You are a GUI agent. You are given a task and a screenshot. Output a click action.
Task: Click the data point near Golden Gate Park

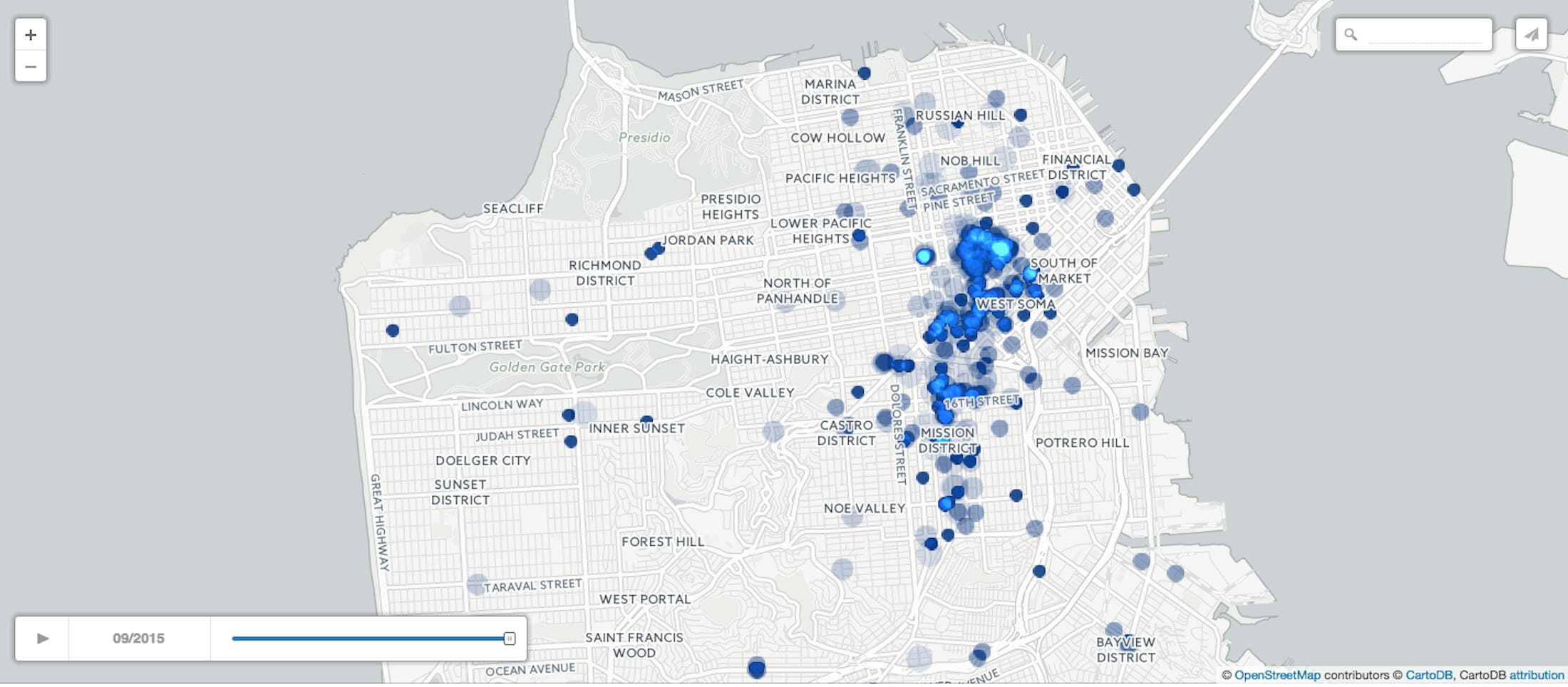tap(571, 319)
